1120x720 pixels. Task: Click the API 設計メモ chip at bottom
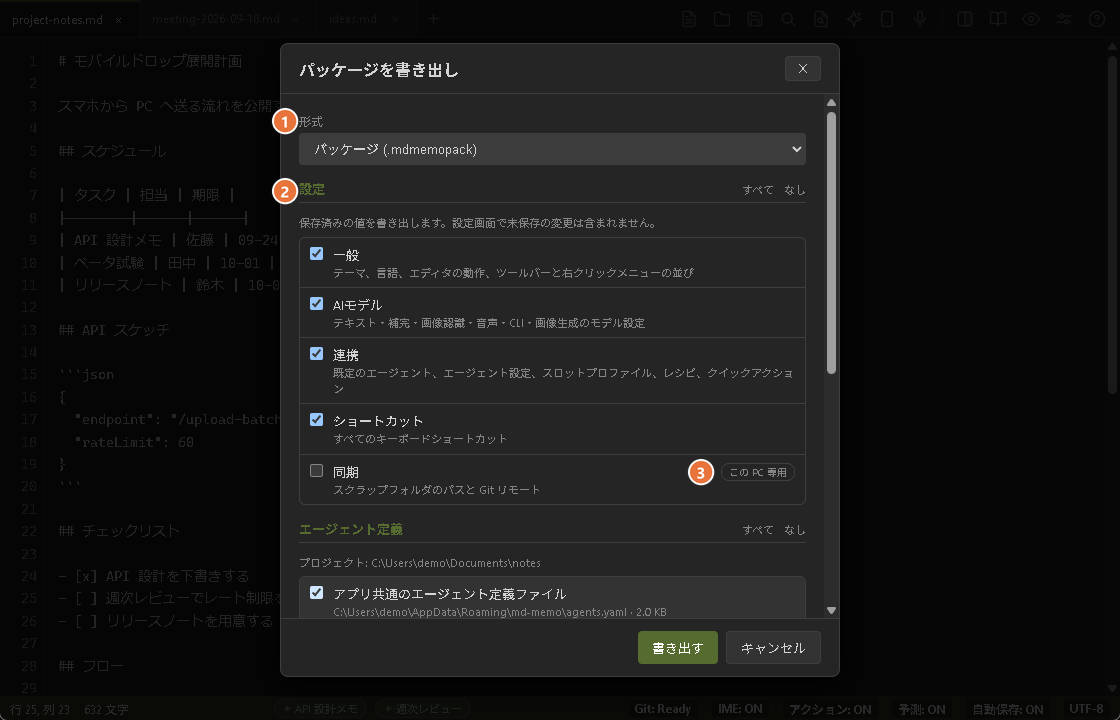pyautogui.click(x=321, y=709)
